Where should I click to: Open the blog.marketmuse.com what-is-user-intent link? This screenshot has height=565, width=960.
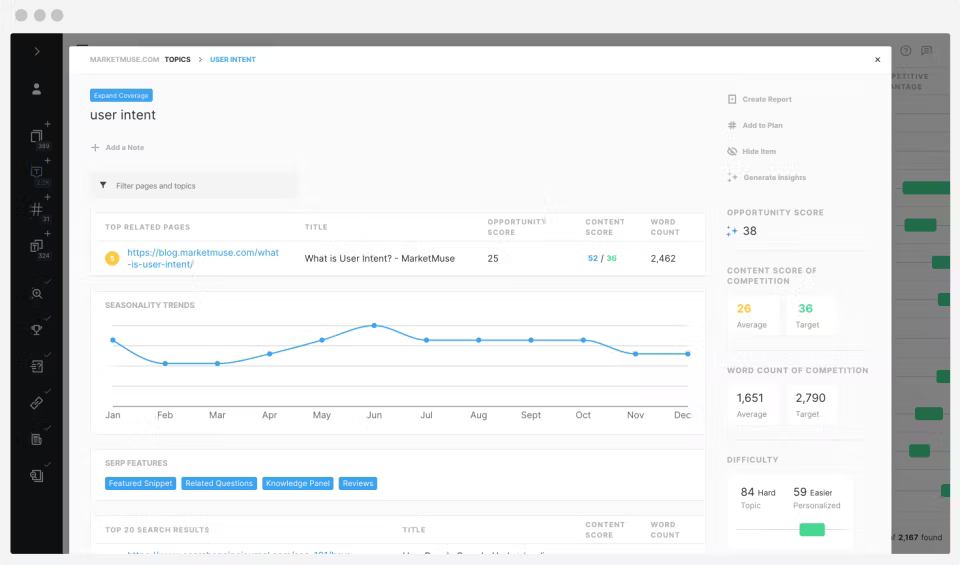[203, 258]
